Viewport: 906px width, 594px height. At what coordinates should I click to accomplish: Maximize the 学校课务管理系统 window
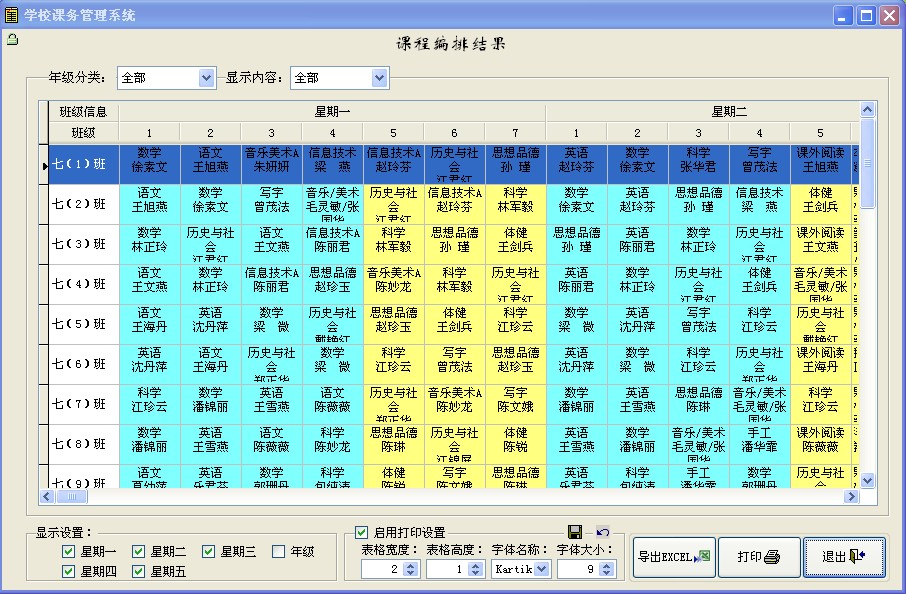pos(866,16)
